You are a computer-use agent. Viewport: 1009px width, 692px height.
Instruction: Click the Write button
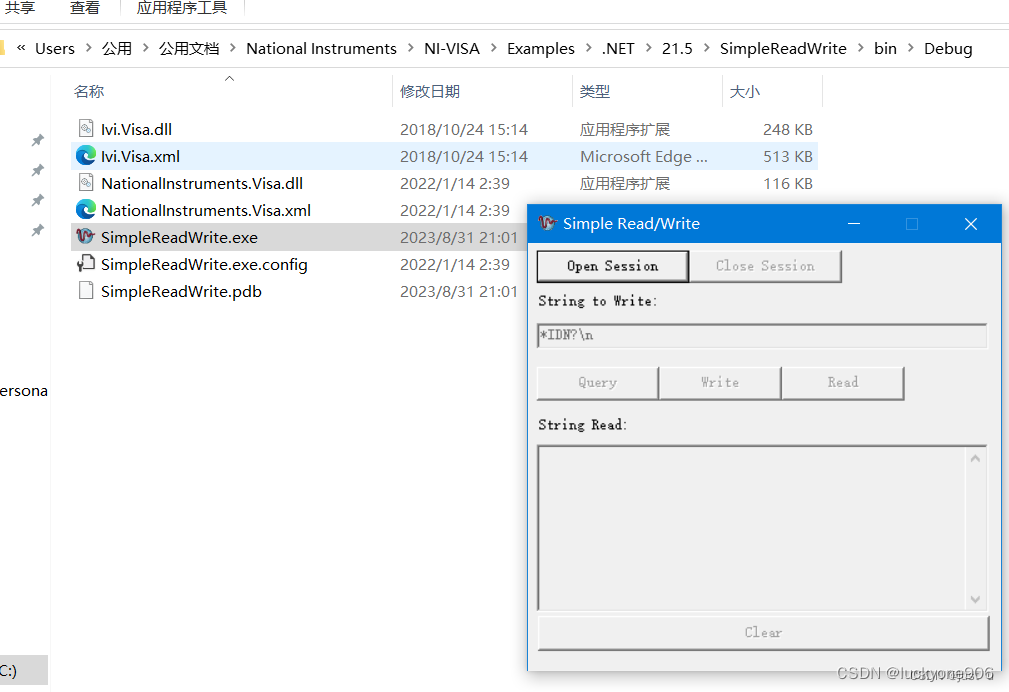720,383
